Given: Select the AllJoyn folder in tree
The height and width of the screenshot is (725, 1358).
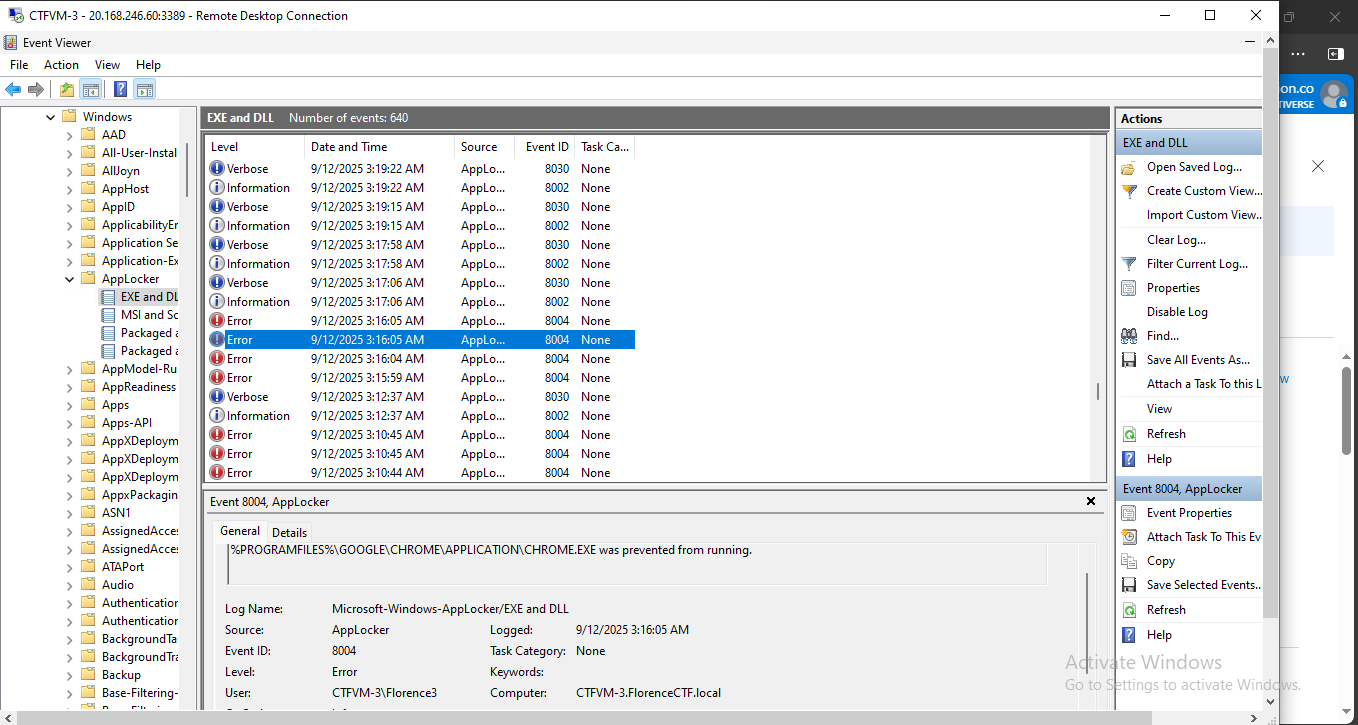Looking at the screenshot, I should click(x=121, y=171).
